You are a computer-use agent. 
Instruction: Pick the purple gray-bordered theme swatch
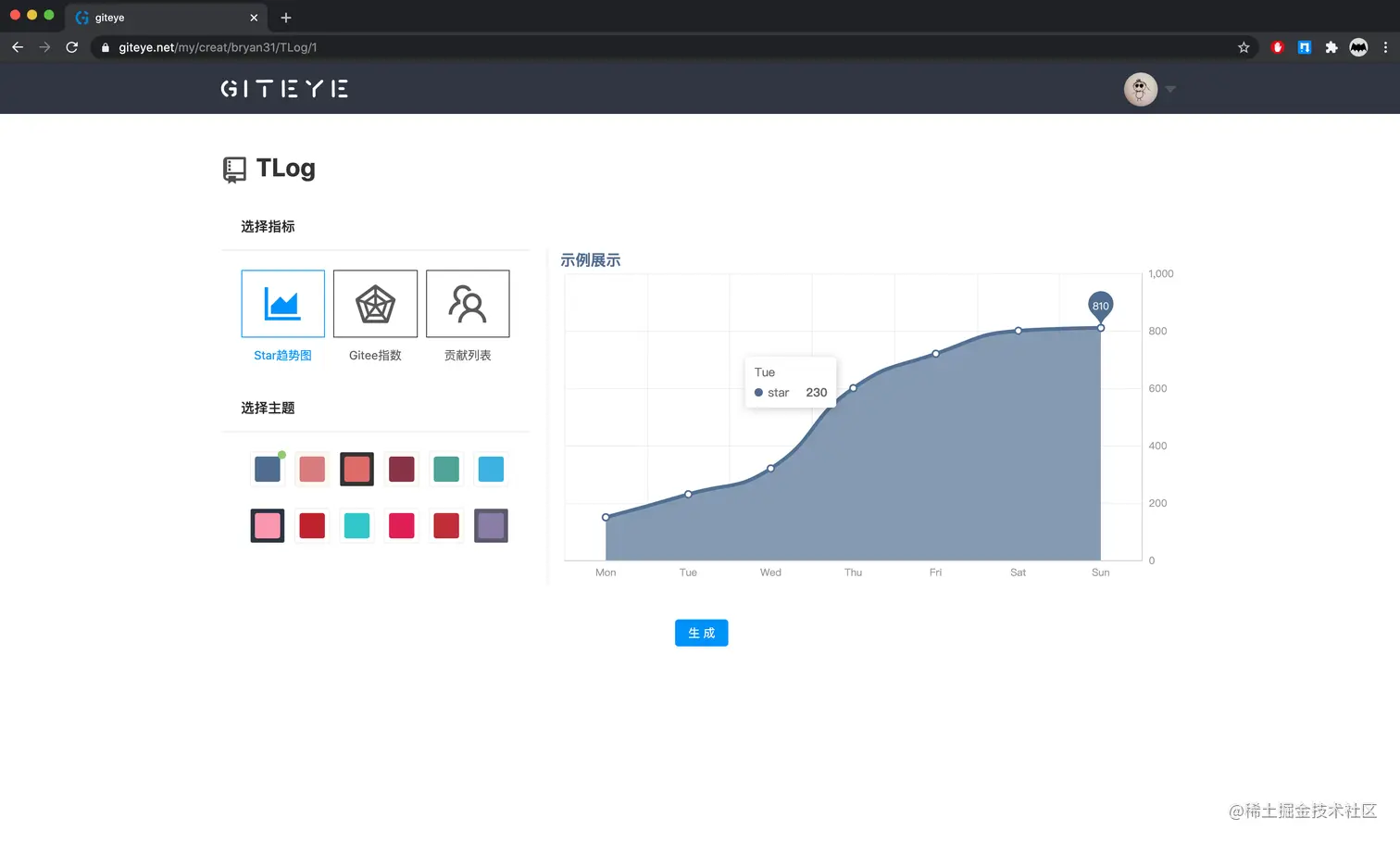491,525
